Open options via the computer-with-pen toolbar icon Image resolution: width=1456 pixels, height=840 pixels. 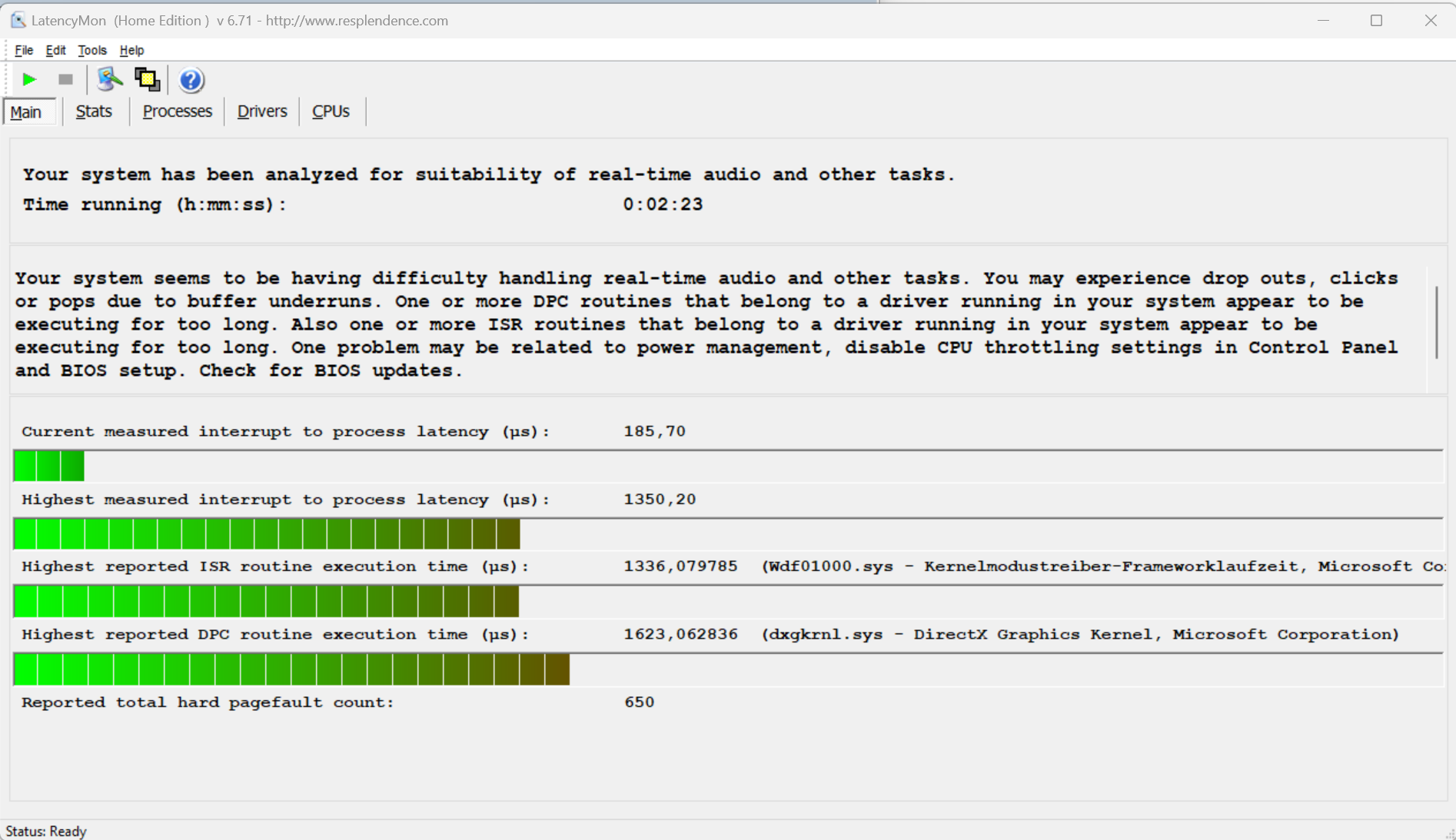click(109, 79)
